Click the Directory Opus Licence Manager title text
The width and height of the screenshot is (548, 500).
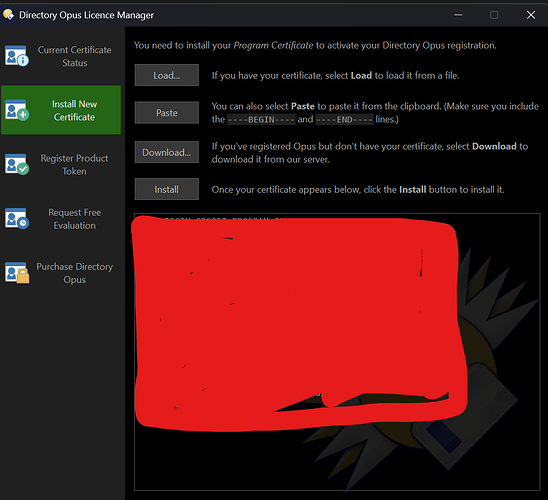(86, 15)
